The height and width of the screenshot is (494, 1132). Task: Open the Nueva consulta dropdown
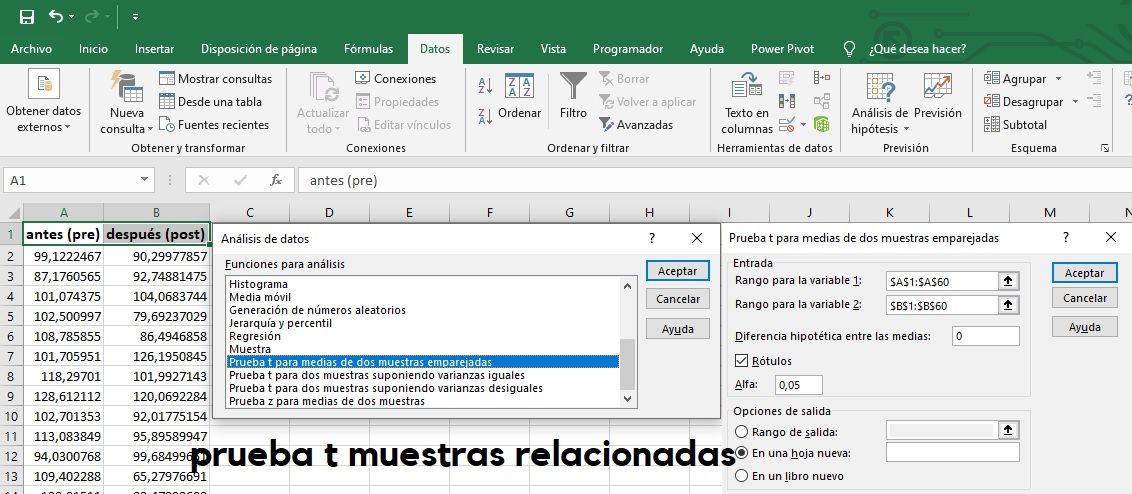point(127,101)
